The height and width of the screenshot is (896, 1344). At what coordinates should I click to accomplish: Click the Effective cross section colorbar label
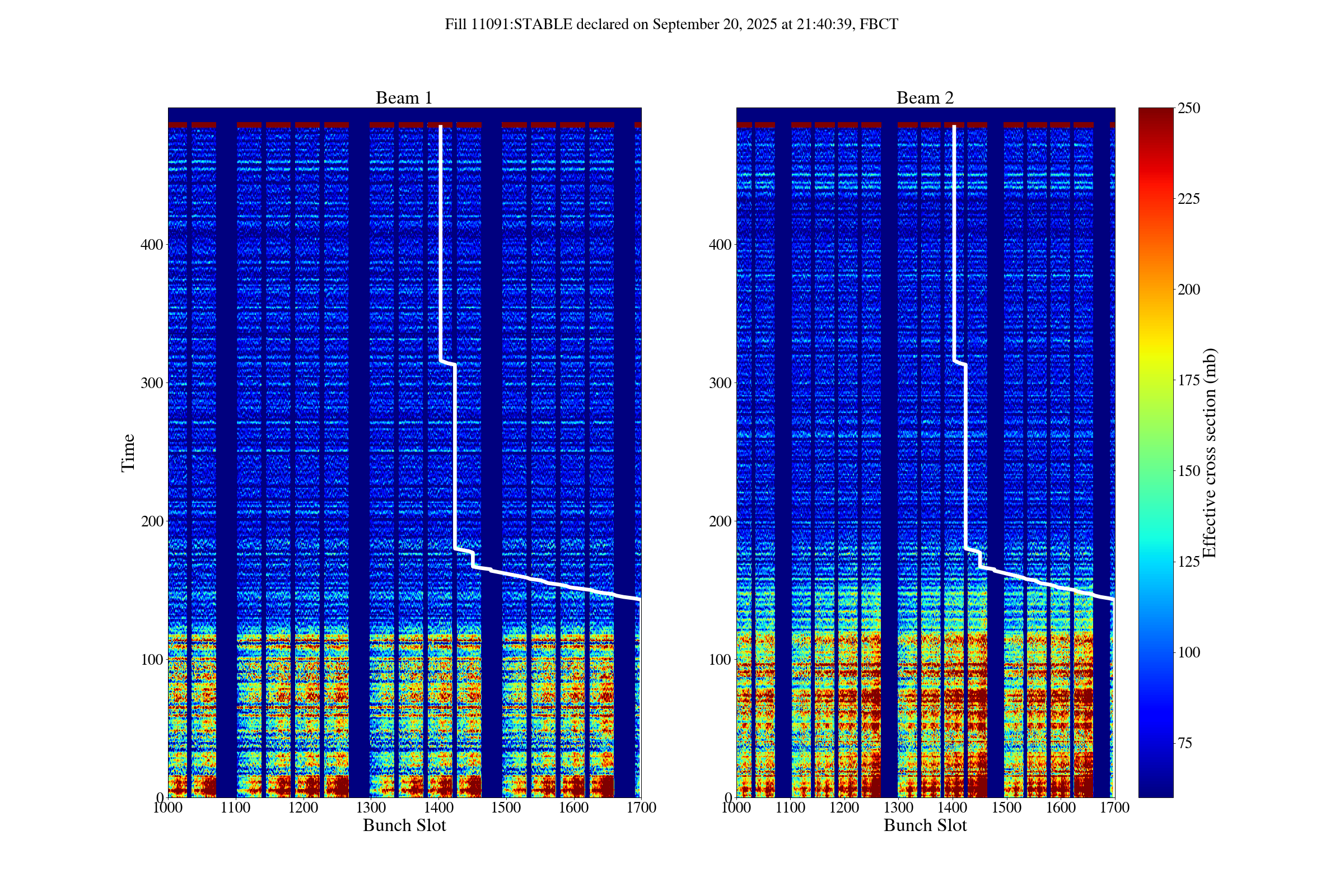tap(1209, 452)
